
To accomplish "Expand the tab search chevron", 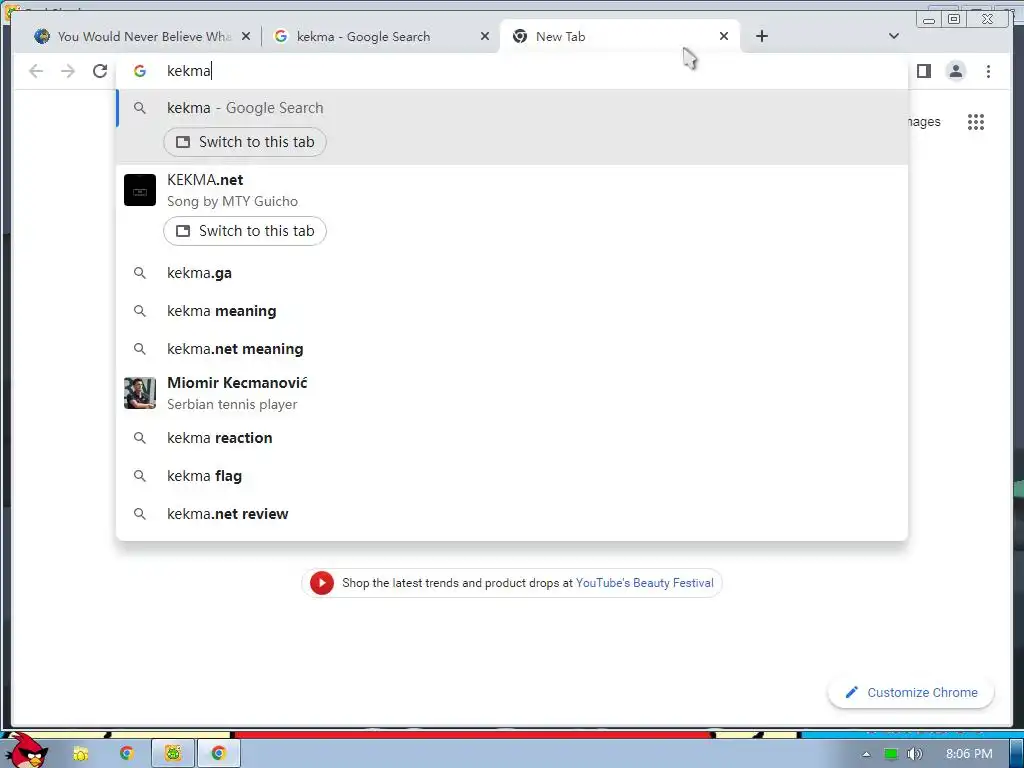I will tap(894, 36).
